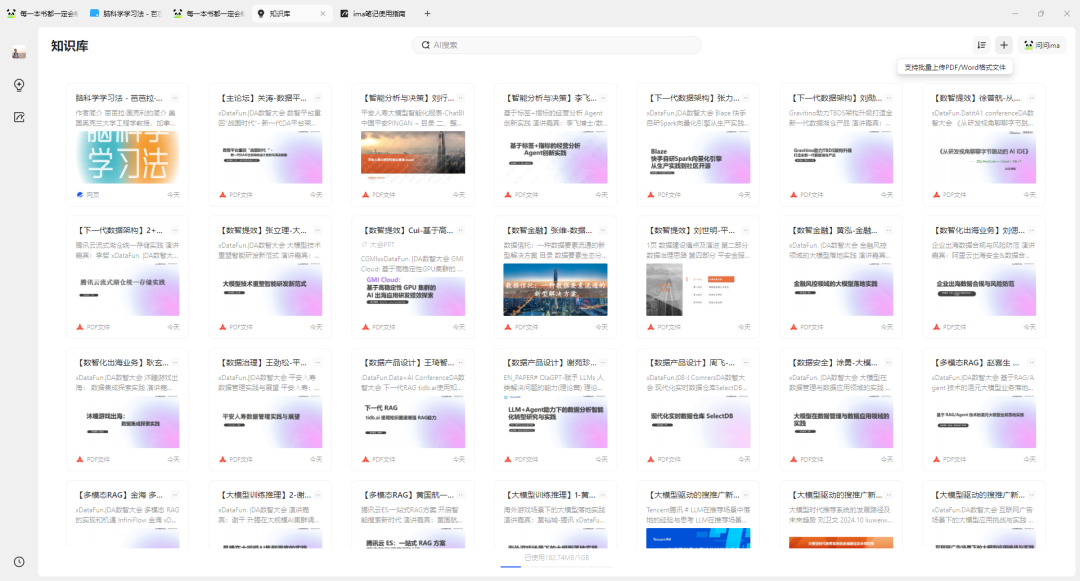The width and height of the screenshot is (1080, 581).
Task: Open the history clock icon at the sidebar bottom
Action: coord(19,562)
